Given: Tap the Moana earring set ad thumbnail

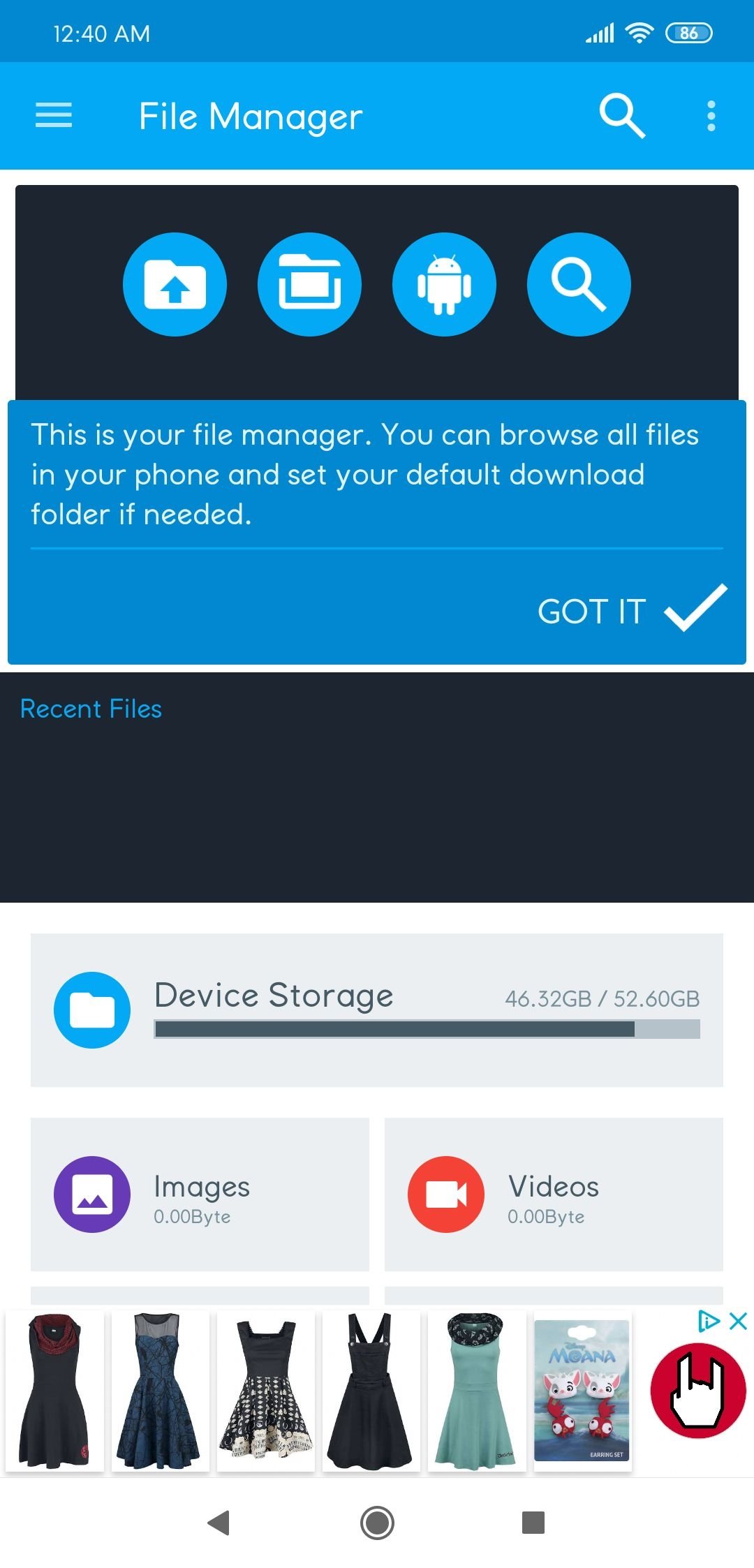Looking at the screenshot, I should [x=582, y=1391].
